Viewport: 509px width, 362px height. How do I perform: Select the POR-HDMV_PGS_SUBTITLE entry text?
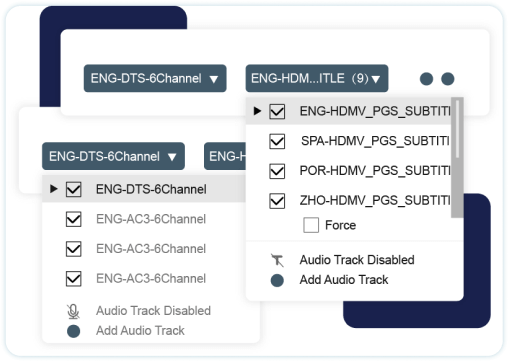[375, 171]
